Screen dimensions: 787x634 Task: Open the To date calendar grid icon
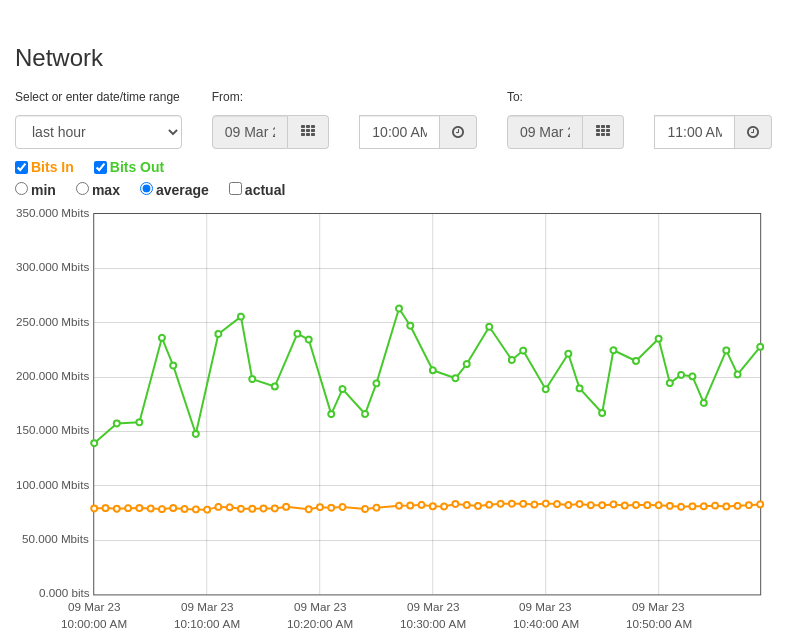(603, 132)
